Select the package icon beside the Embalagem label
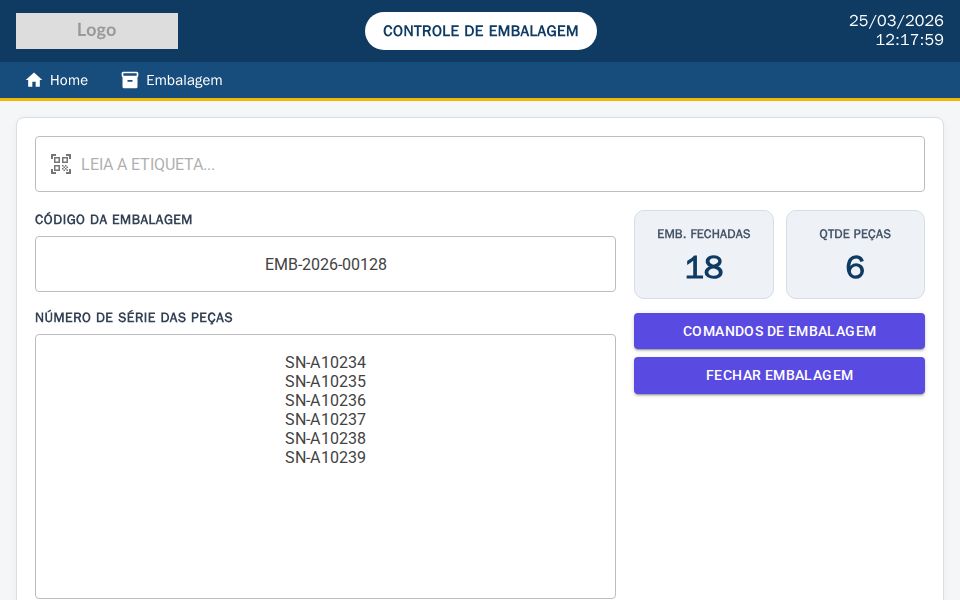The image size is (960, 600). pyautogui.click(x=130, y=80)
